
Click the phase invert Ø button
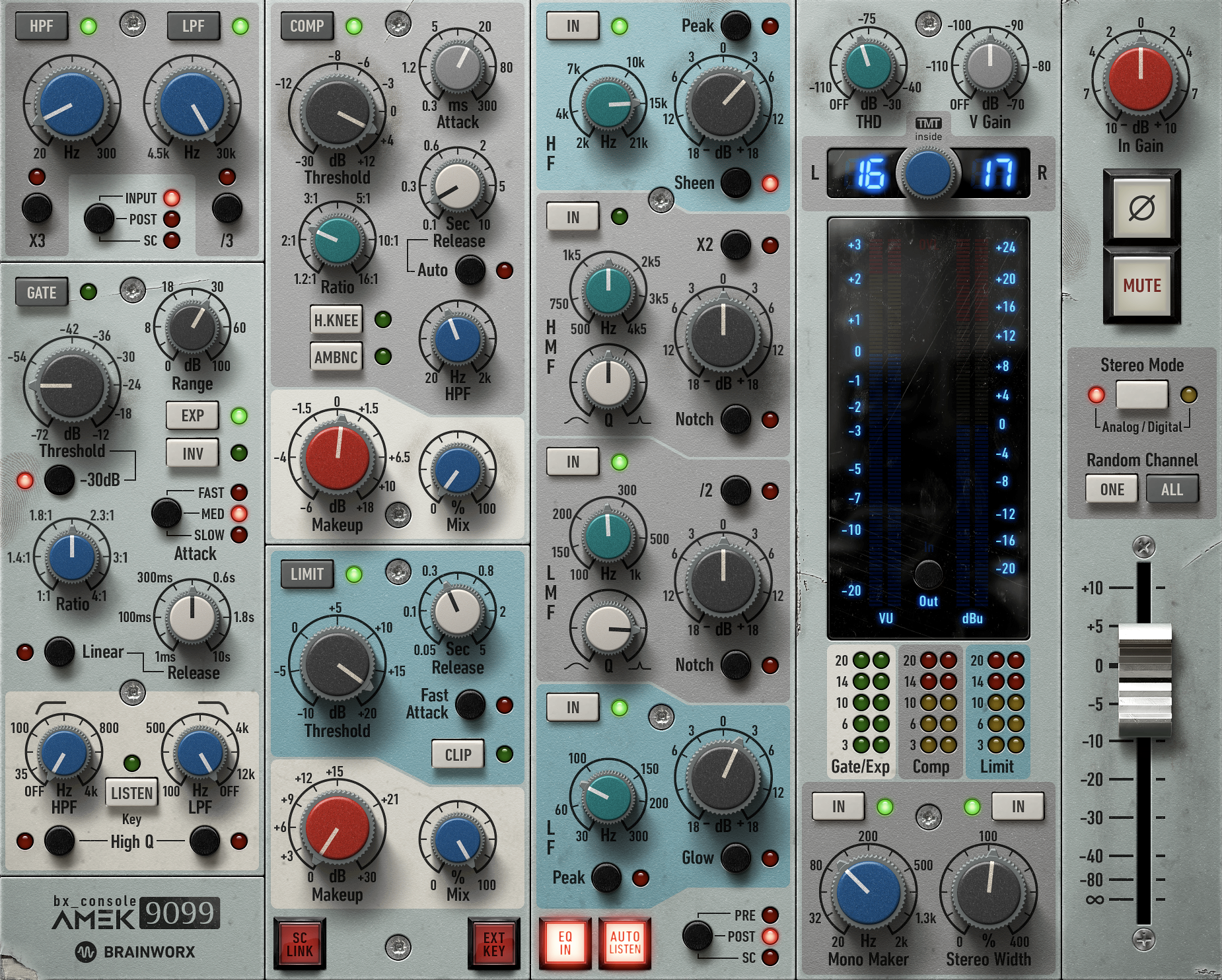tap(1141, 209)
